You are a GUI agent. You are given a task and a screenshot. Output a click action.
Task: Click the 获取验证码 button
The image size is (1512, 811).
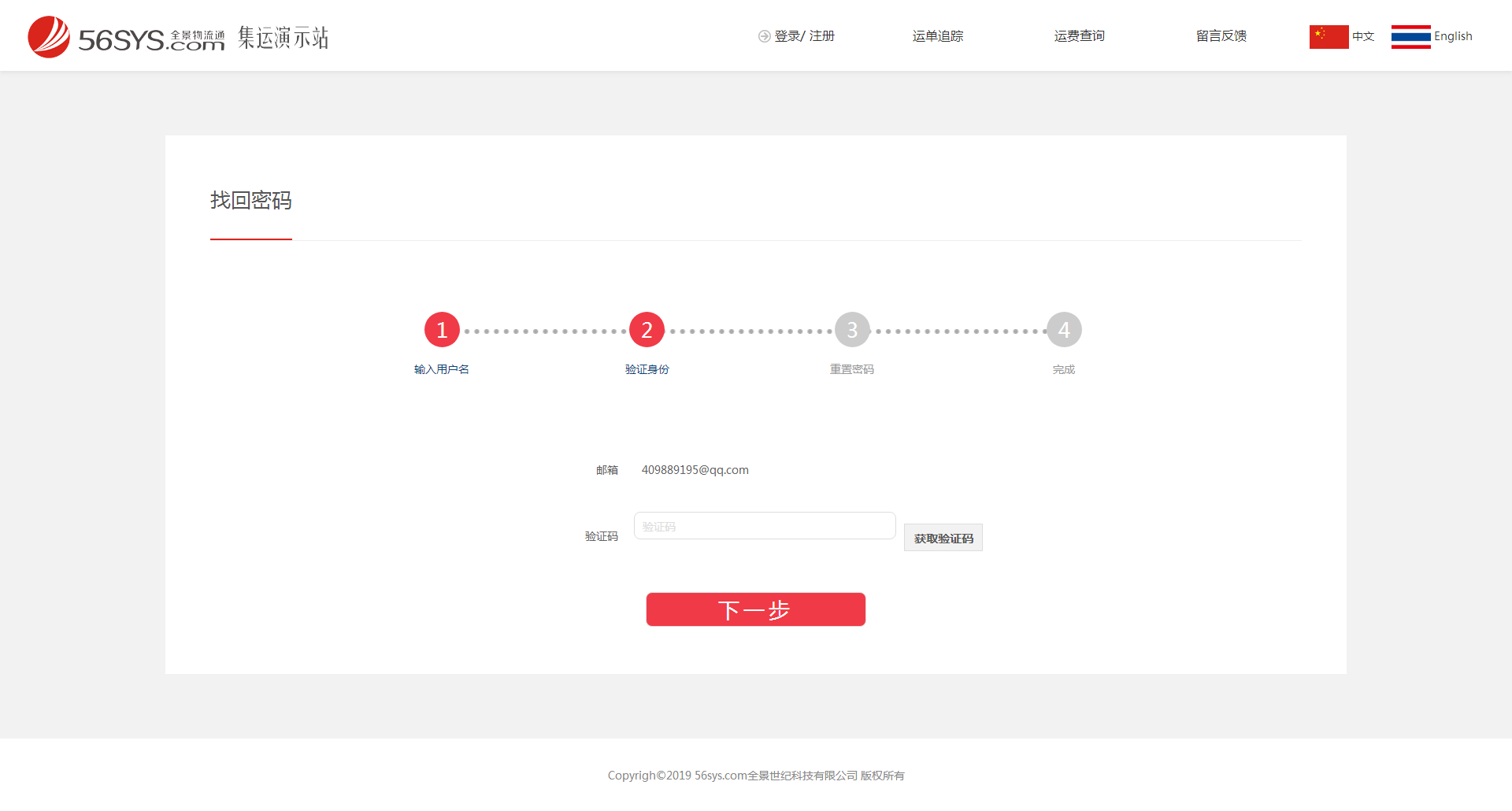943,537
